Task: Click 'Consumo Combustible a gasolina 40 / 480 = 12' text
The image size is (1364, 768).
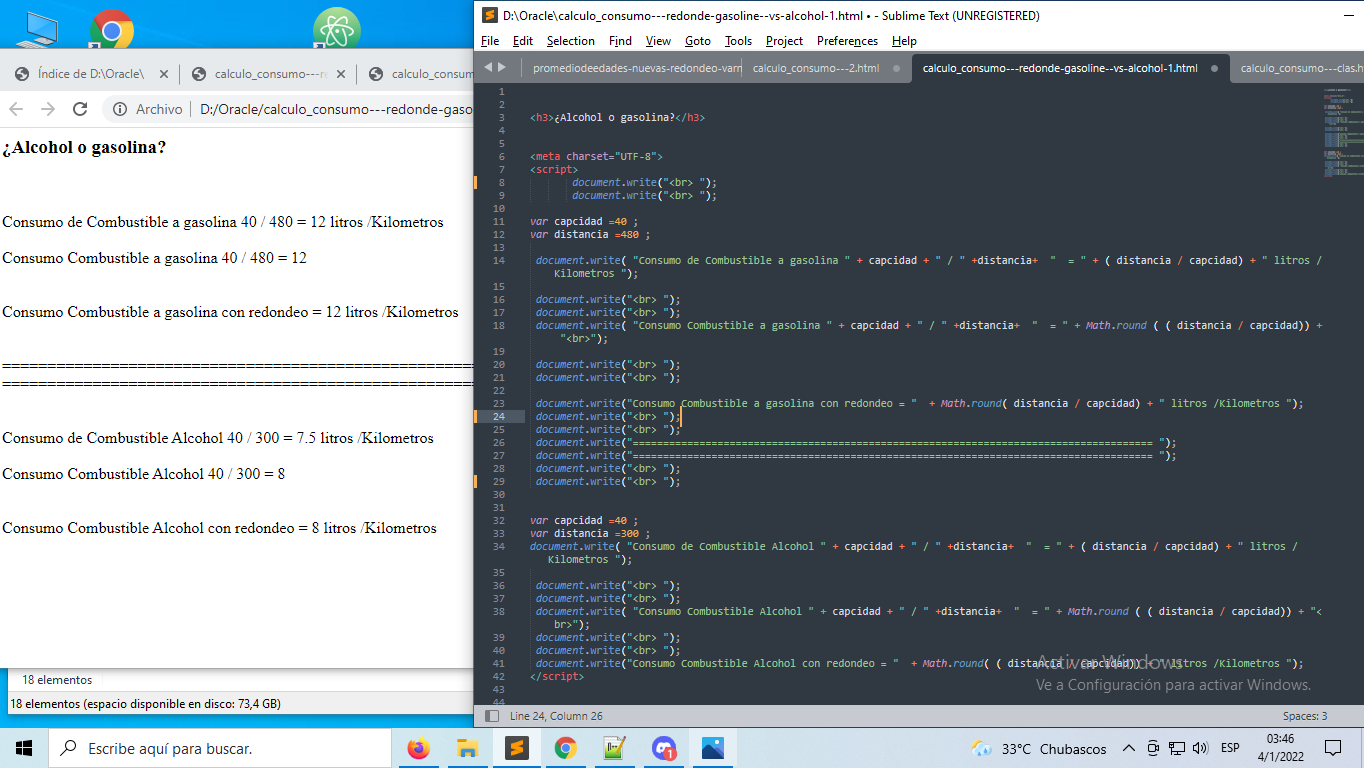Action: pos(154,258)
